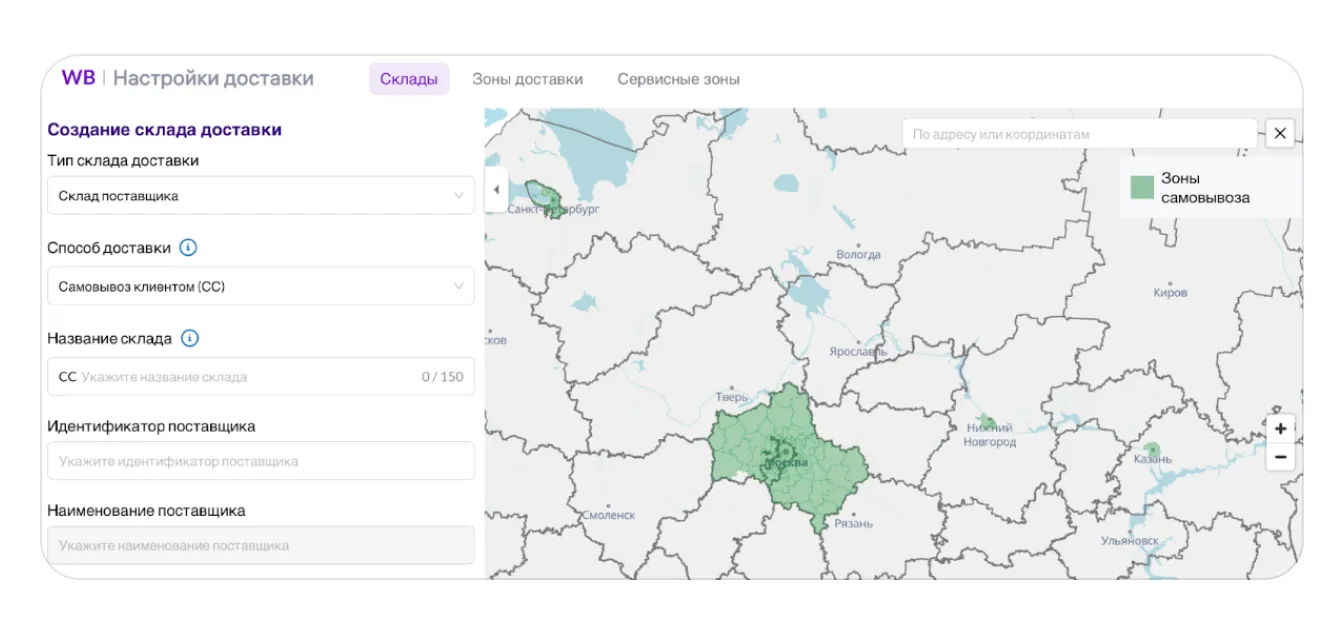The height and width of the screenshot is (634, 1344).
Task: Click the Нижний Новгород pickup zone
Action: (x=987, y=422)
